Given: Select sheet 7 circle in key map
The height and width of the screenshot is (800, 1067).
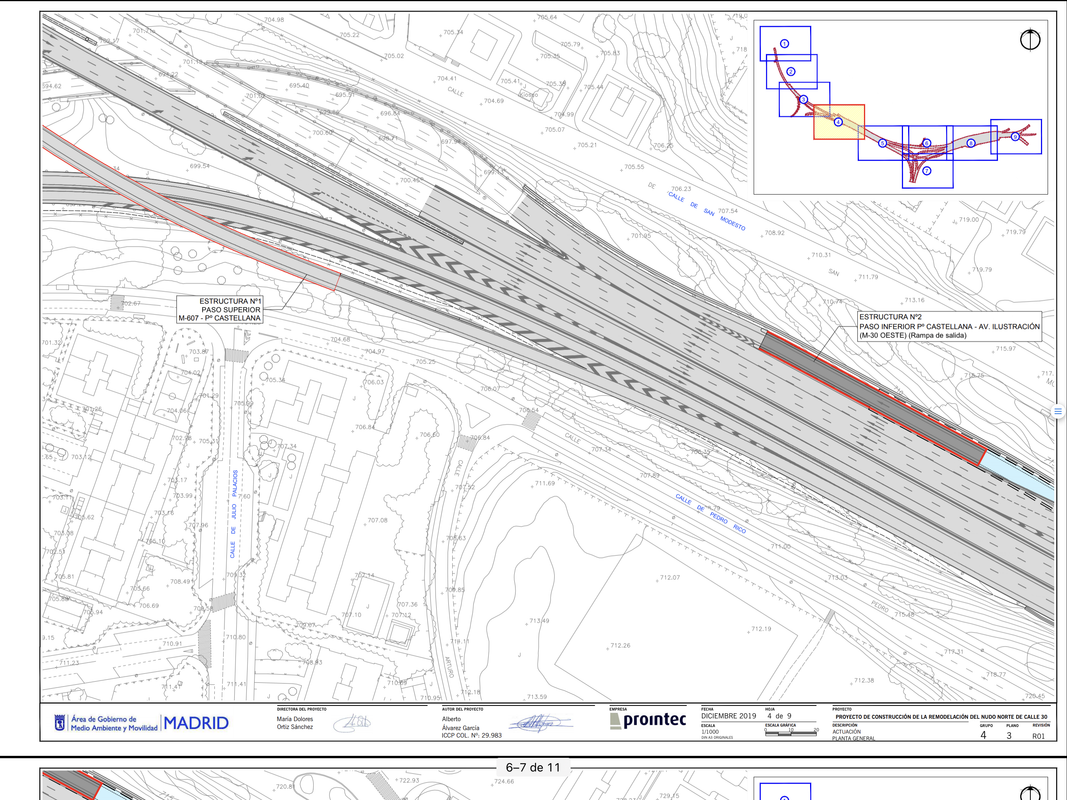Looking at the screenshot, I should [x=927, y=171].
